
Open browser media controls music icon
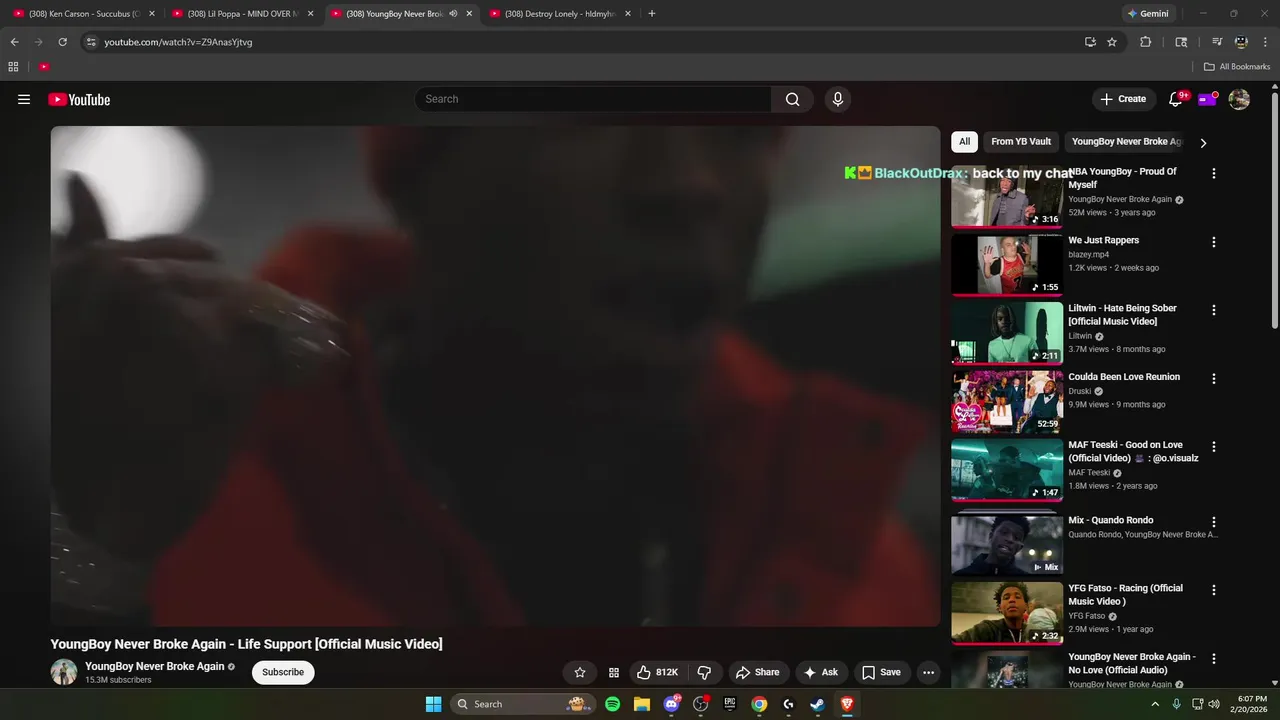click(x=1217, y=42)
